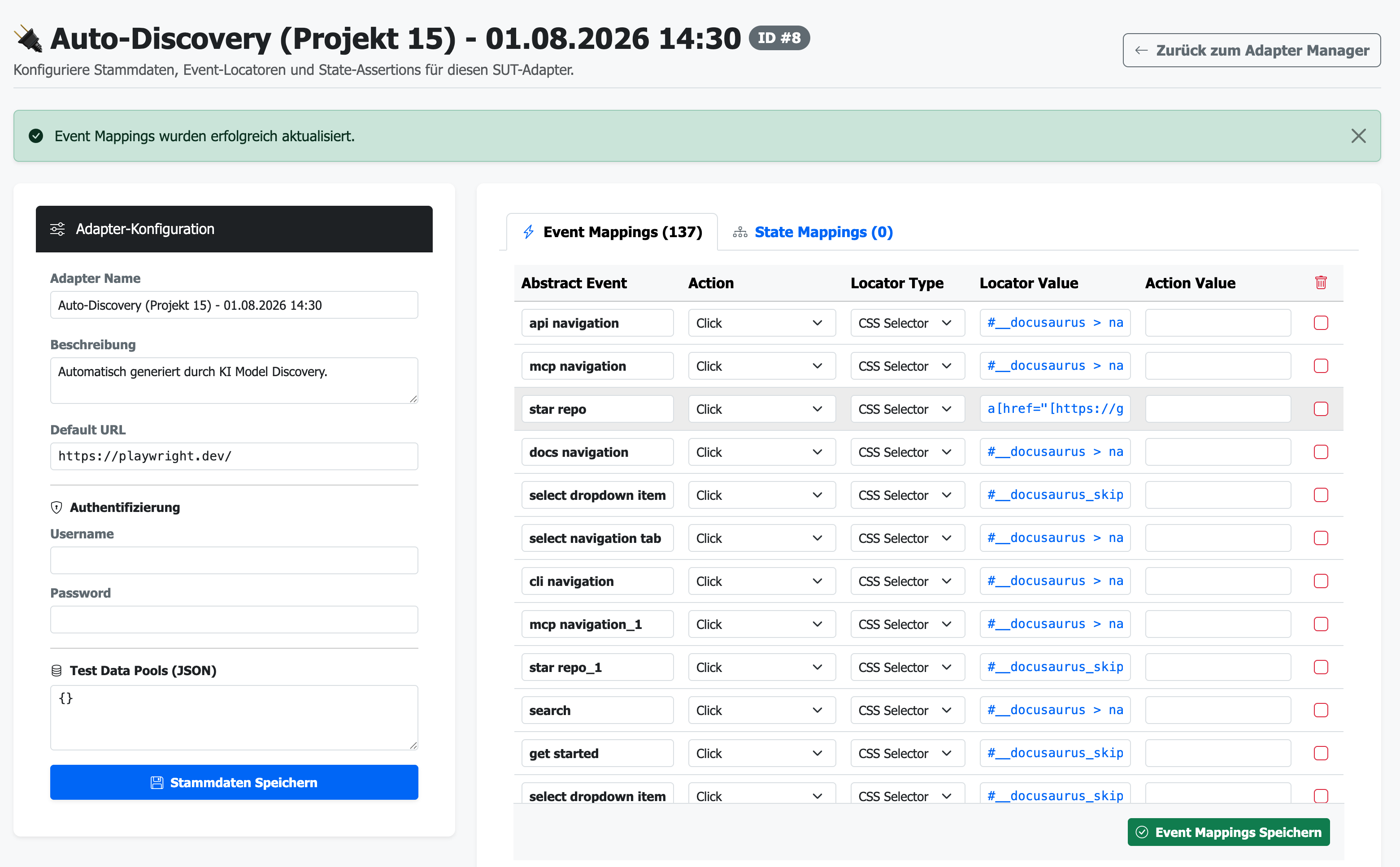Click the shield icon next to Authentifizierung
Viewport: 1400px width, 867px height.
click(x=56, y=507)
